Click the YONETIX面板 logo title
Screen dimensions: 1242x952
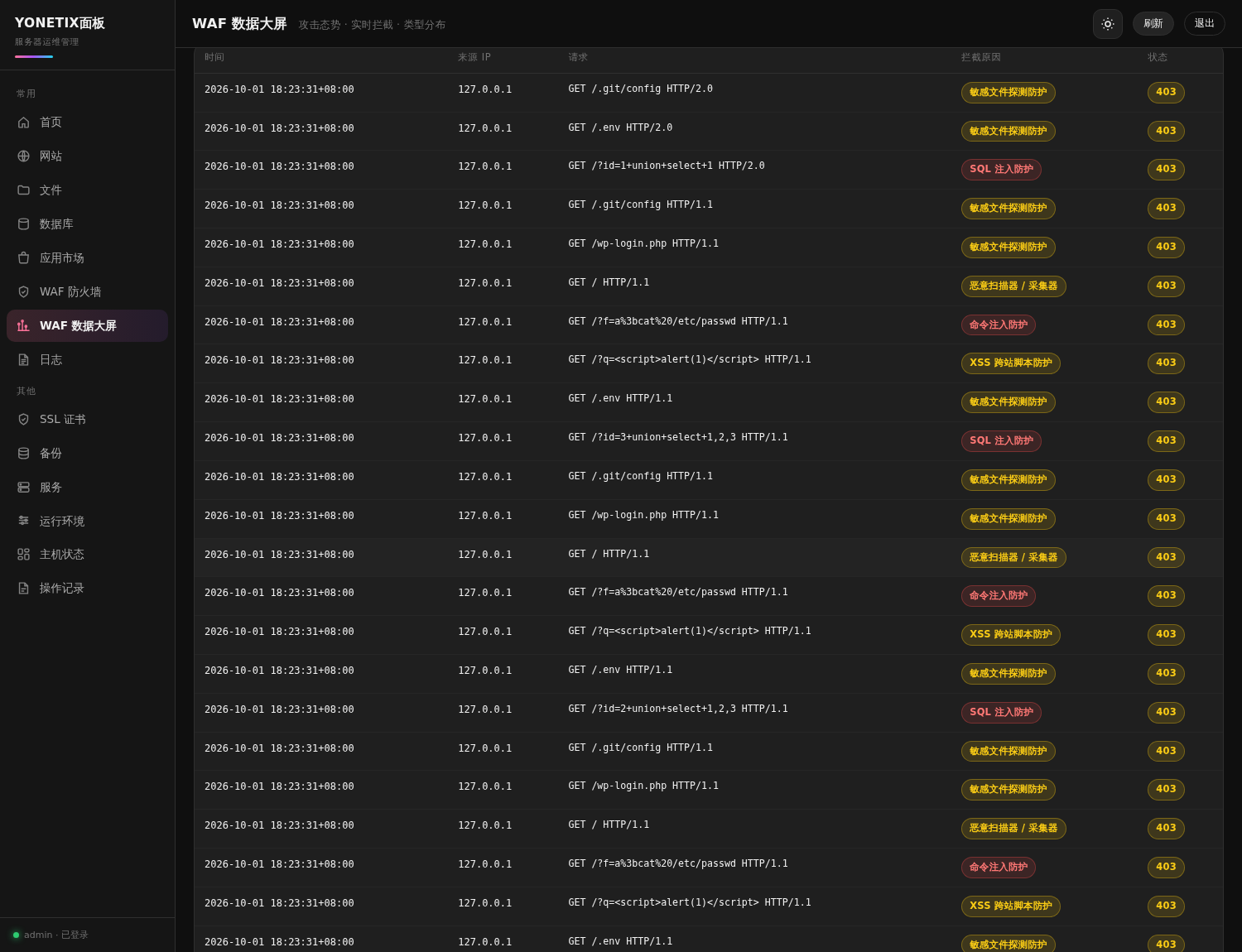(x=60, y=23)
